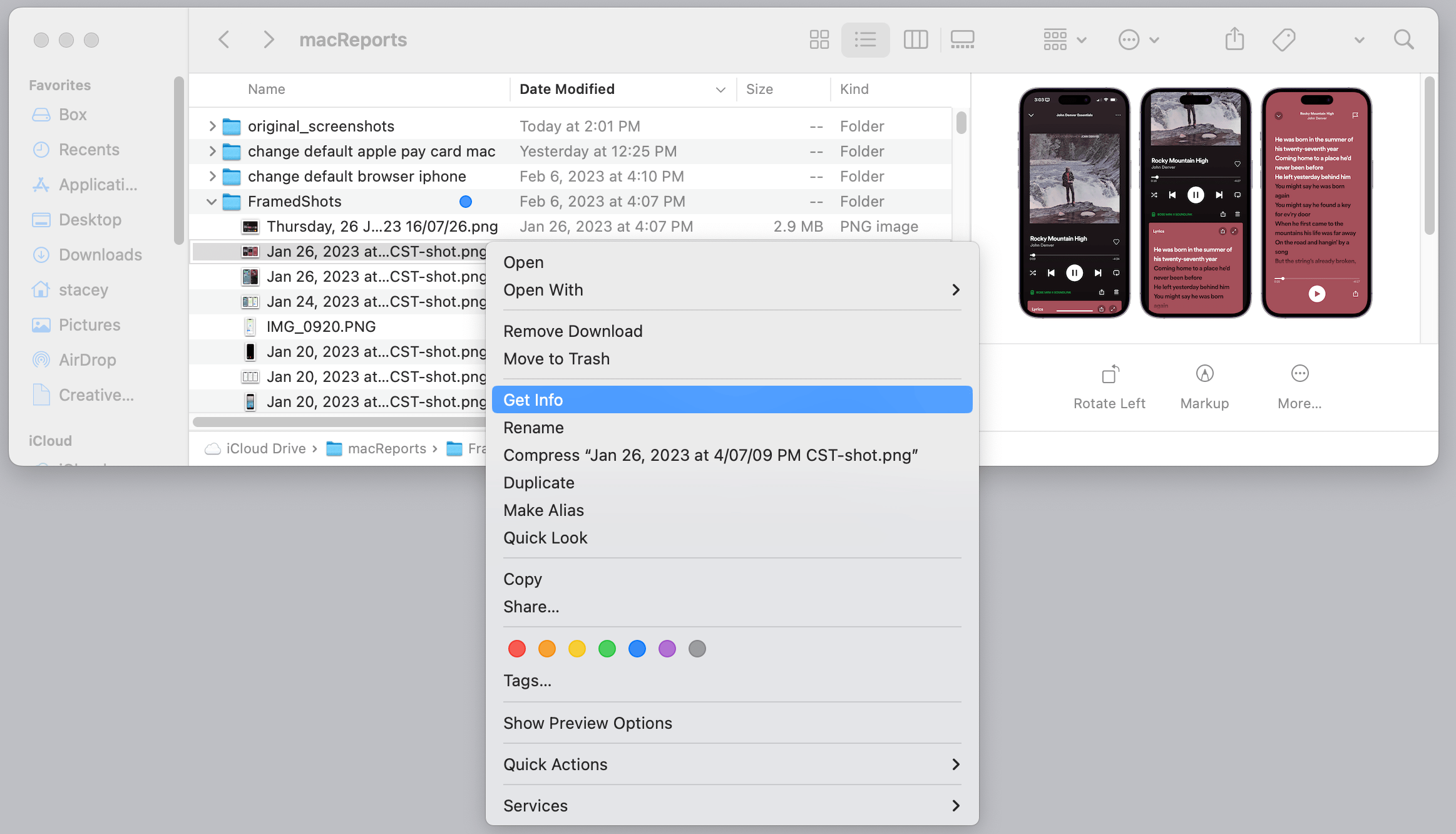The height and width of the screenshot is (834, 1456).
Task: Choose Tags… in the context menu
Action: 732,681
